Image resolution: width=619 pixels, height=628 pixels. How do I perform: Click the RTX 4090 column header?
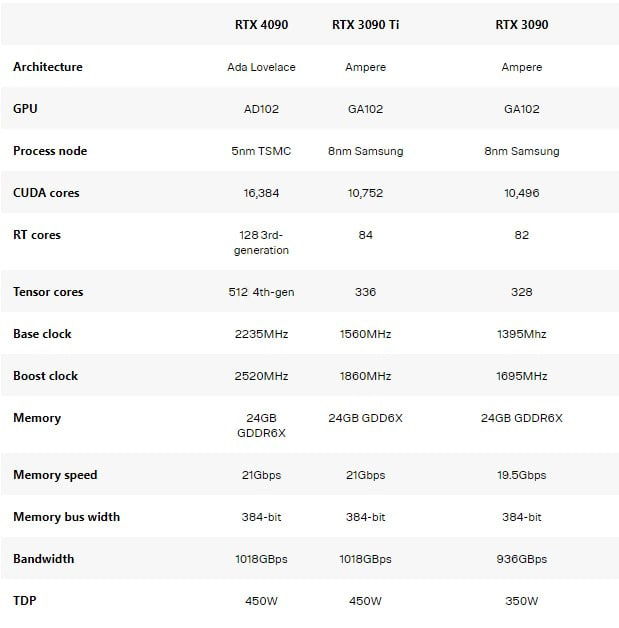click(261, 26)
